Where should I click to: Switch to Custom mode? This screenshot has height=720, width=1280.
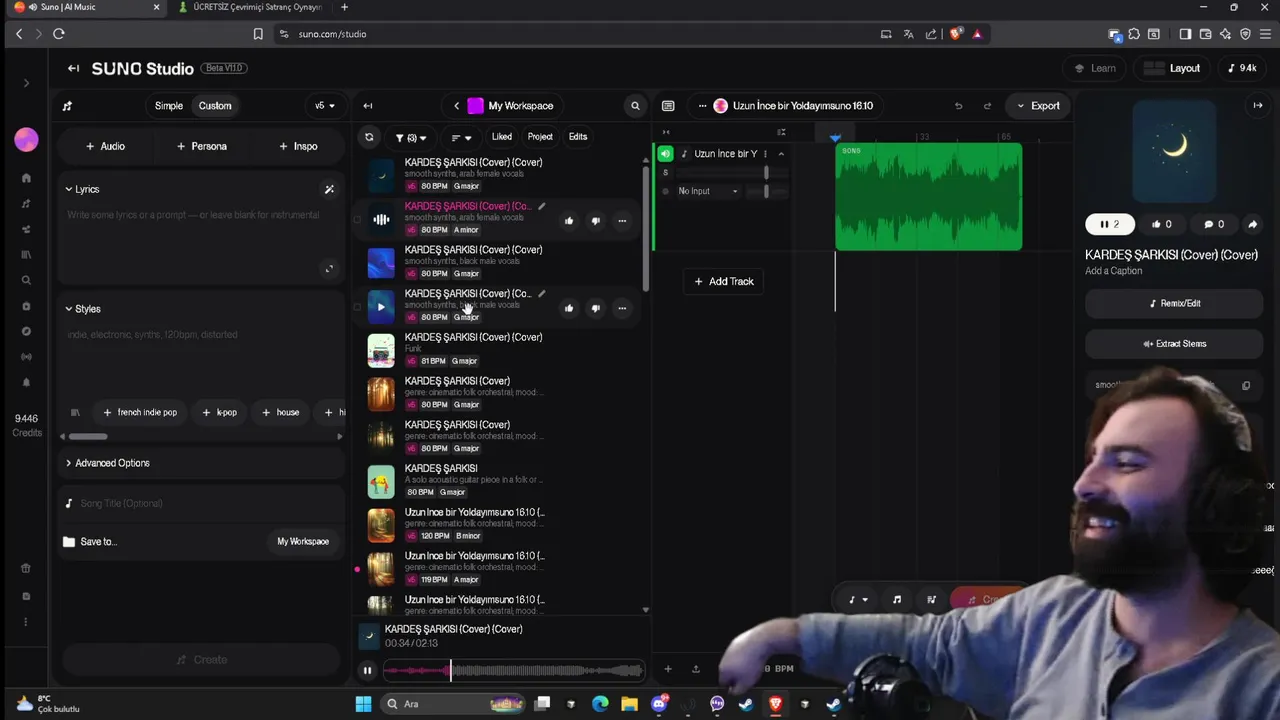click(215, 106)
